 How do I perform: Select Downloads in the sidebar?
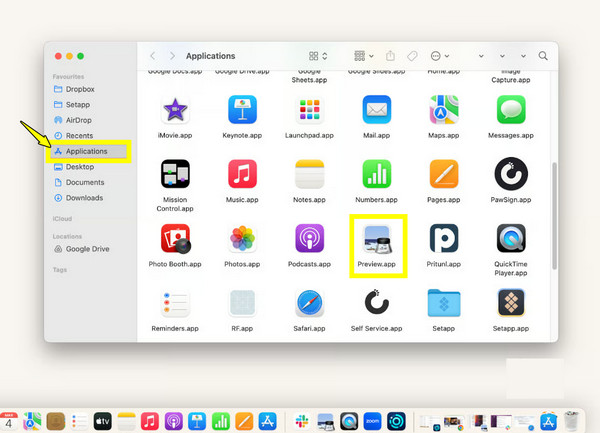tap(84, 198)
